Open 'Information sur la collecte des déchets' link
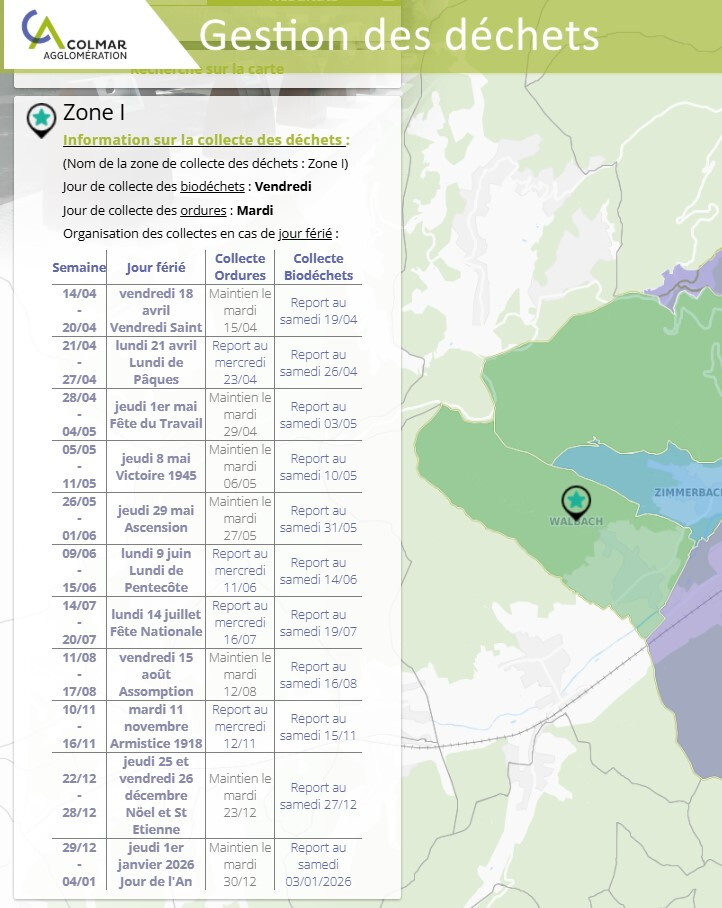 tap(205, 140)
